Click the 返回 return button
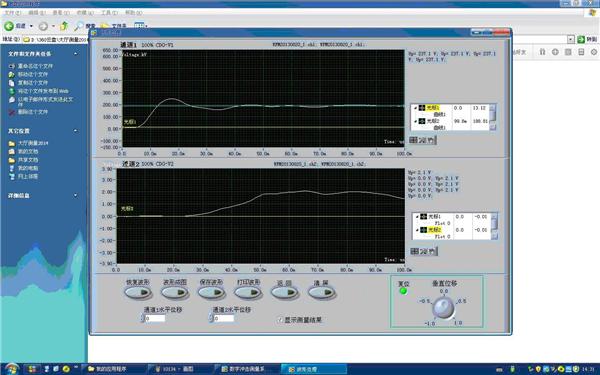 (285, 293)
